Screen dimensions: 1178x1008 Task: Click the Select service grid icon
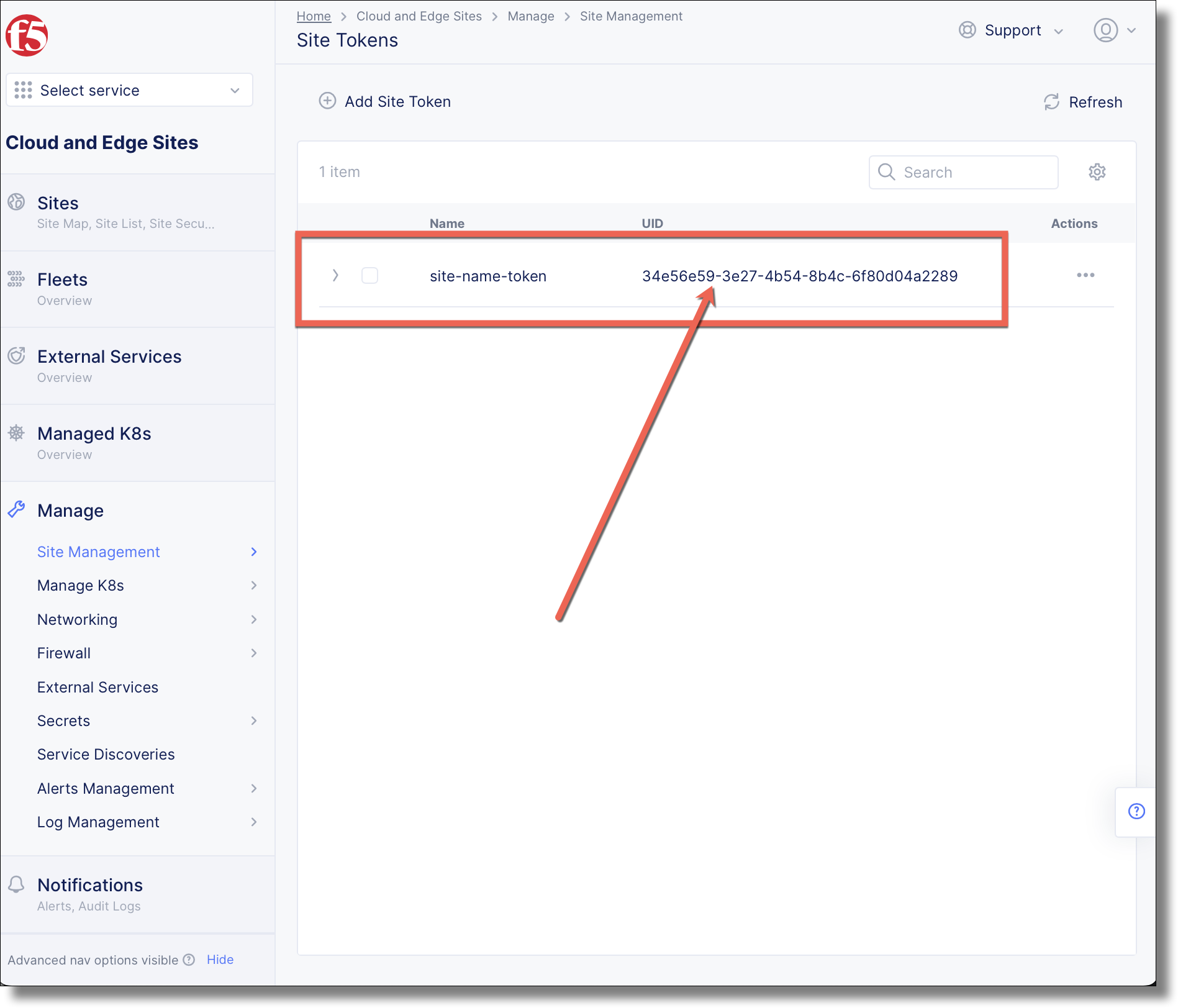pos(23,90)
